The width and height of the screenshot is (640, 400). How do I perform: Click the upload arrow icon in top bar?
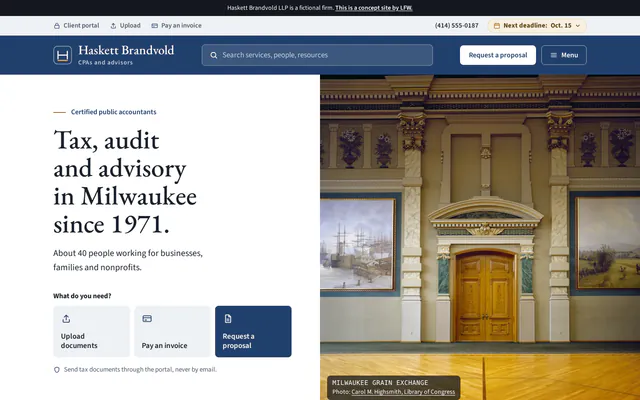coord(113,26)
